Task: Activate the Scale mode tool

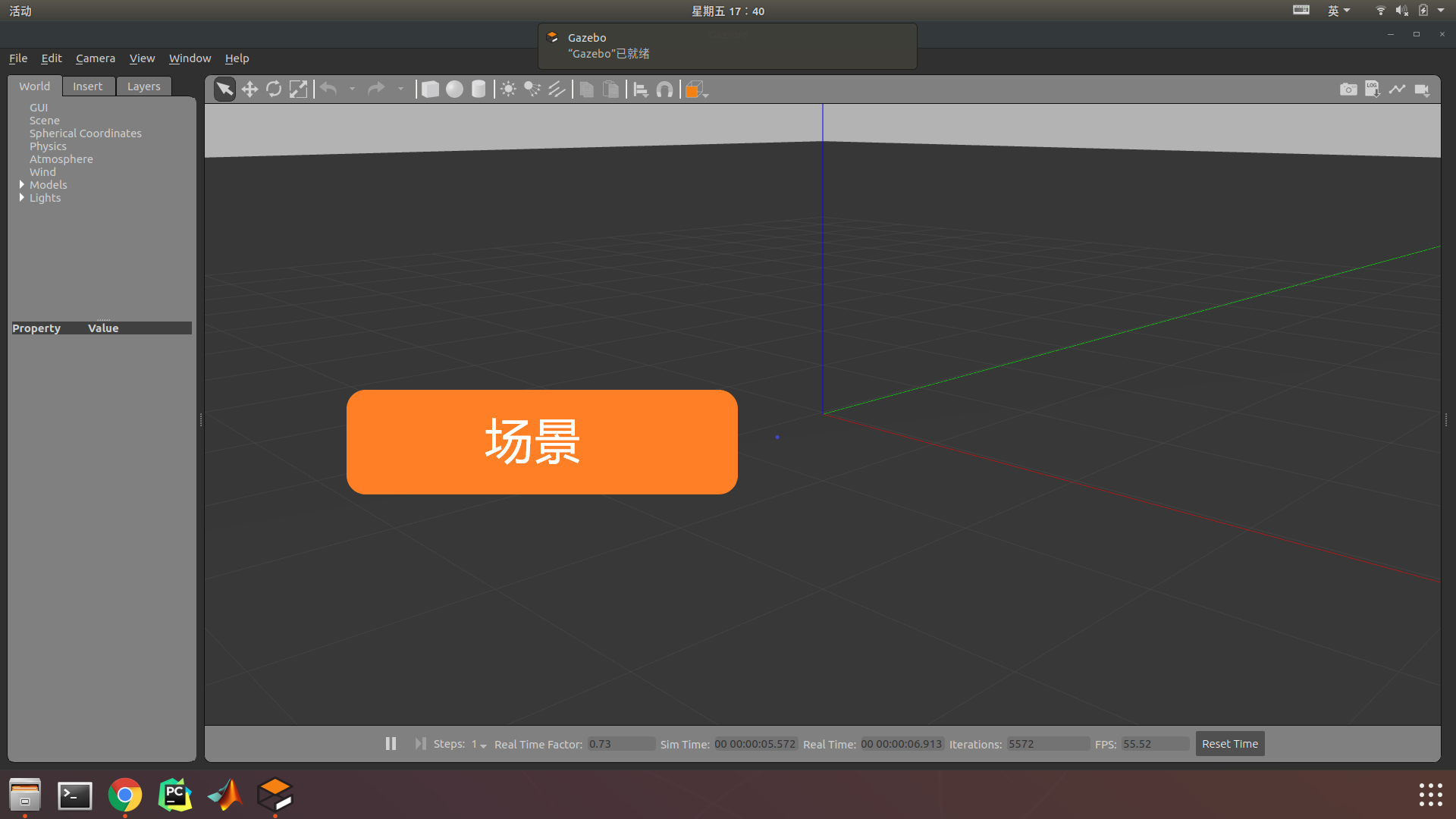Action: coord(299,89)
